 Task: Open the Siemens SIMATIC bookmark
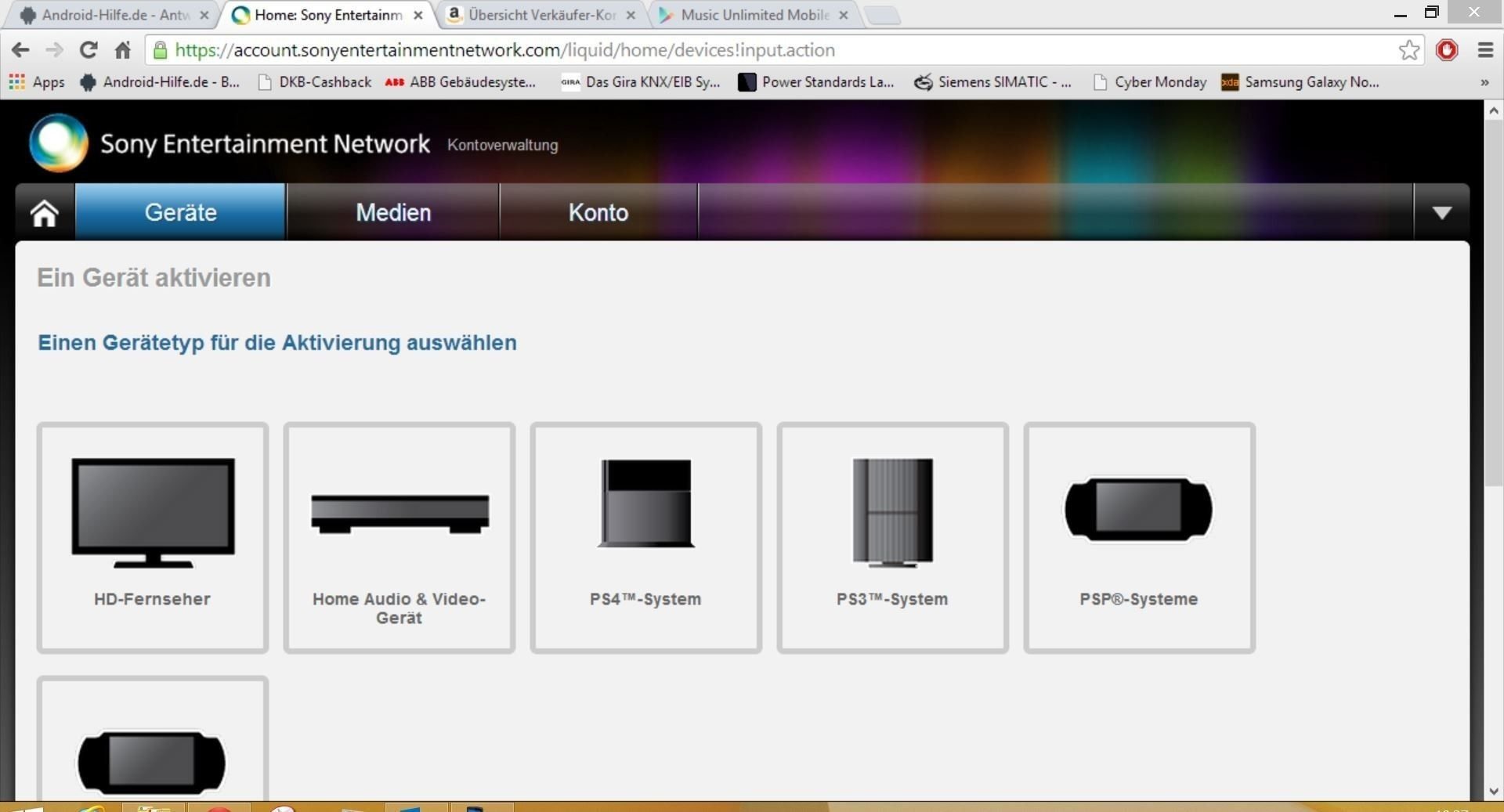click(993, 81)
